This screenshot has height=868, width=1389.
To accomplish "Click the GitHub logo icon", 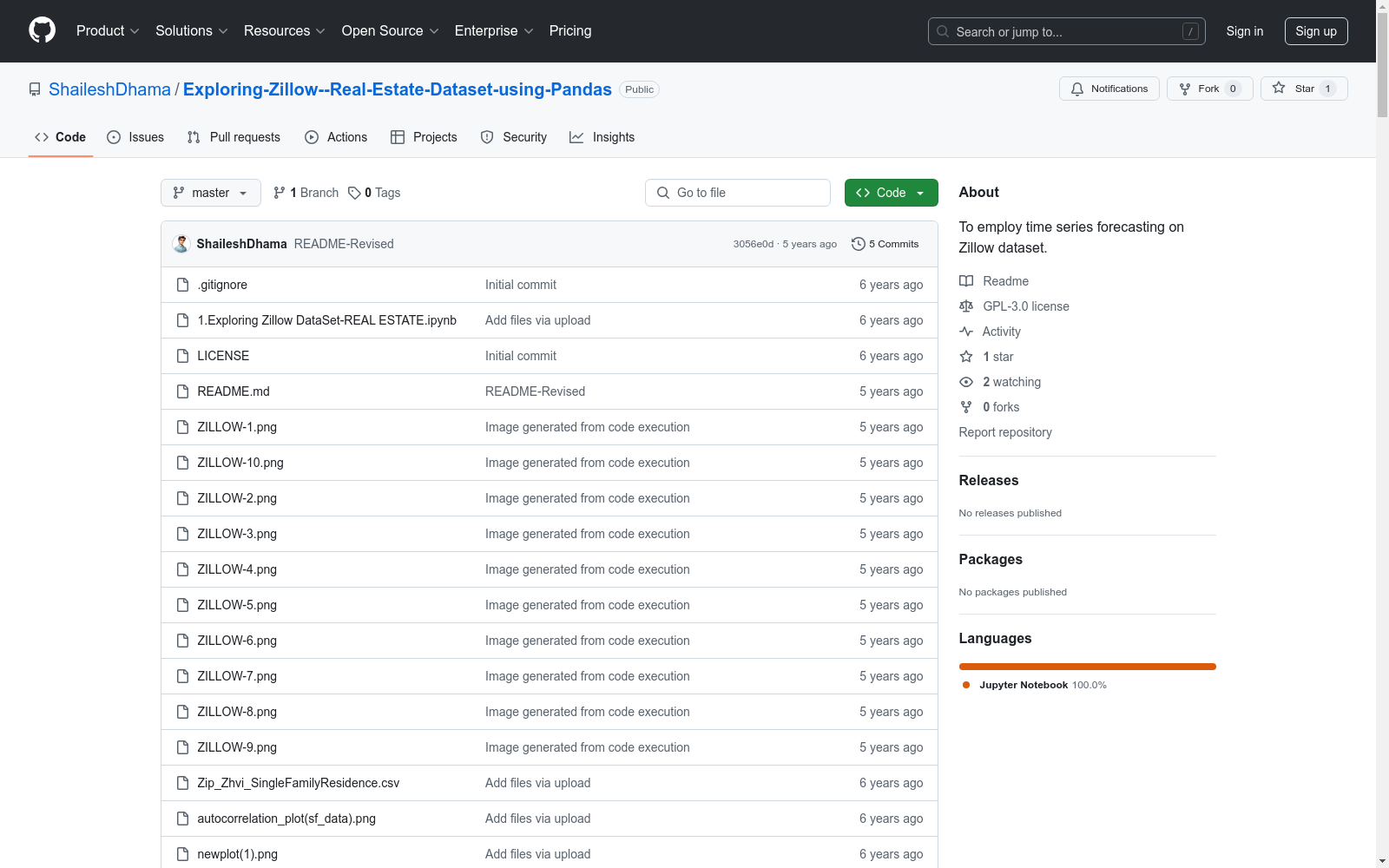I will [42, 30].
